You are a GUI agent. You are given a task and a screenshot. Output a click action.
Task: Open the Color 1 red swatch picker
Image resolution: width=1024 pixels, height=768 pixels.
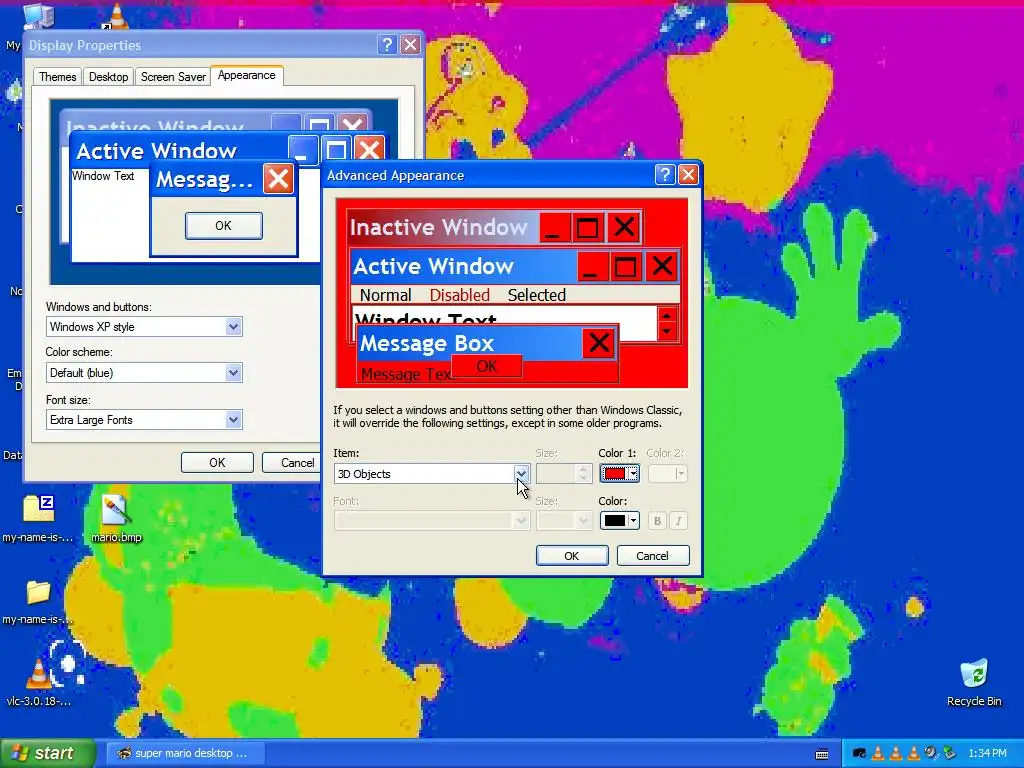[x=619, y=473]
